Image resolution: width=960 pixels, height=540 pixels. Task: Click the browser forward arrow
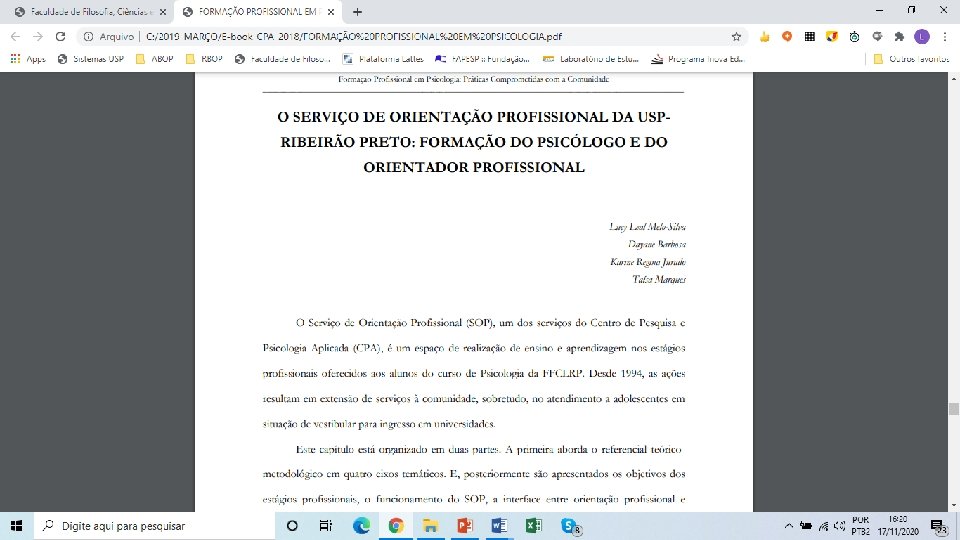click(x=38, y=37)
